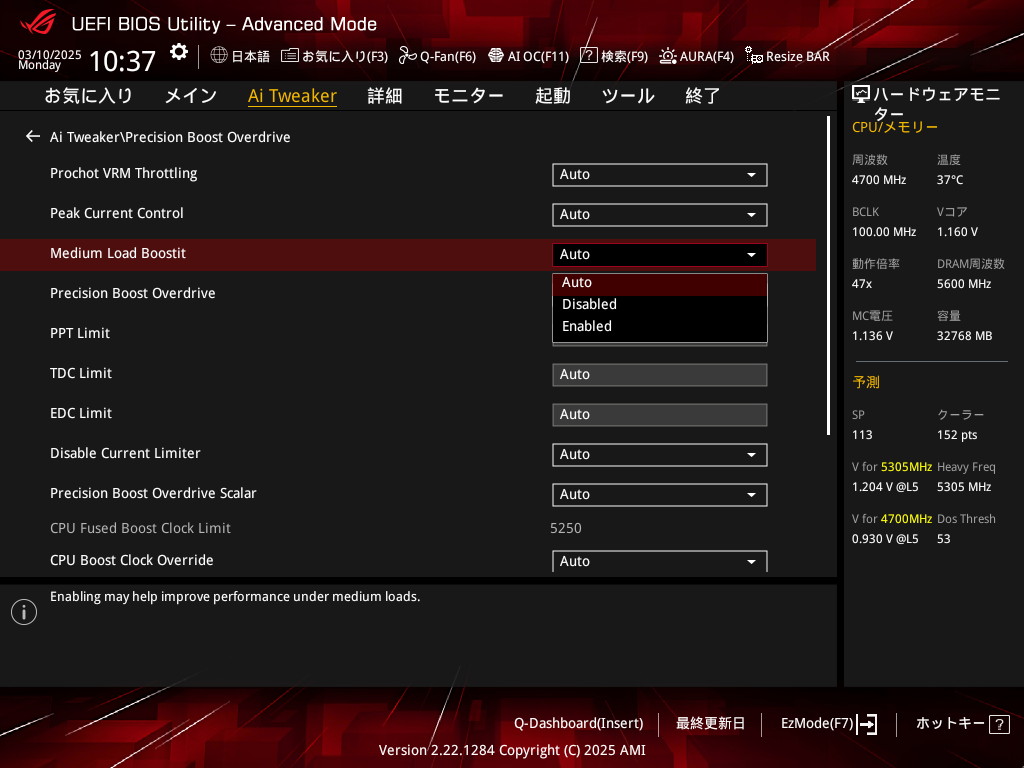Image resolution: width=1024 pixels, height=768 pixels.
Task: Choose Auto in the open dropdown list
Action: click(660, 283)
